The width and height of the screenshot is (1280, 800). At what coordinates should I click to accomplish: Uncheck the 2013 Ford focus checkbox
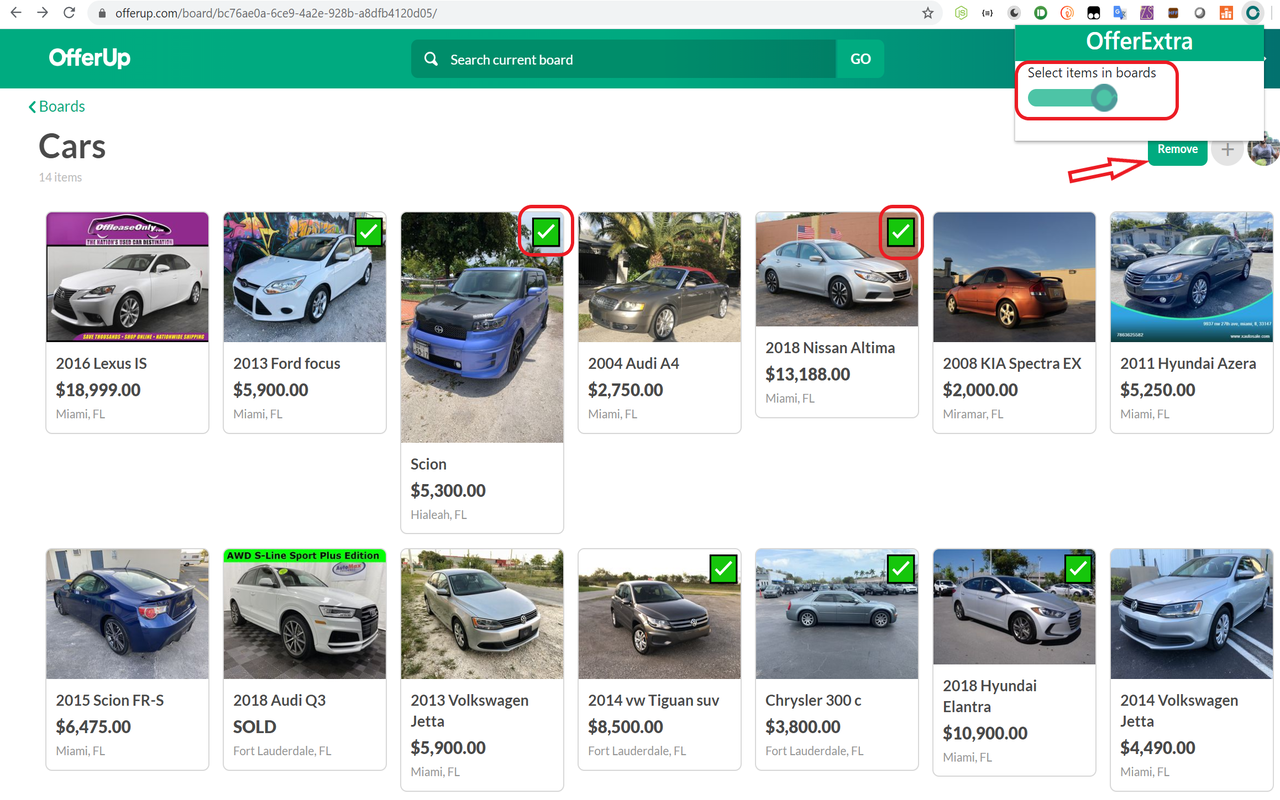369,232
